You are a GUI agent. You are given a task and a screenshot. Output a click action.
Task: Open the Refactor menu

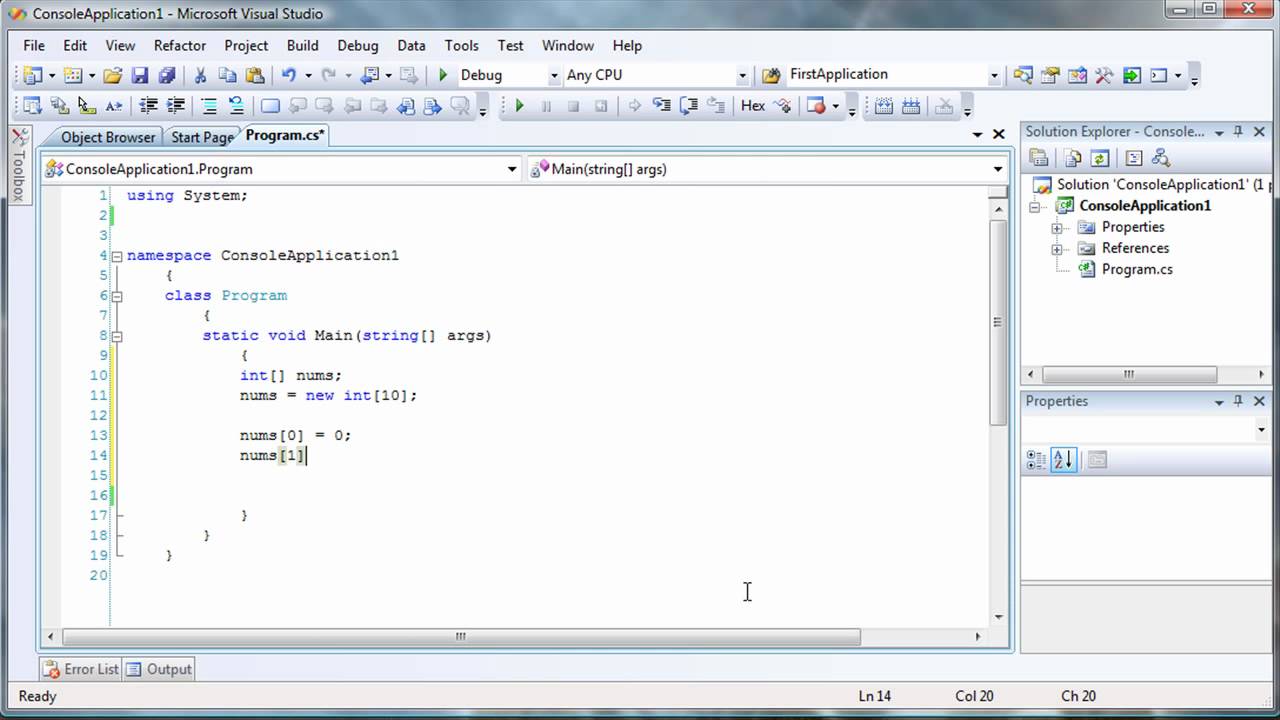(x=180, y=45)
